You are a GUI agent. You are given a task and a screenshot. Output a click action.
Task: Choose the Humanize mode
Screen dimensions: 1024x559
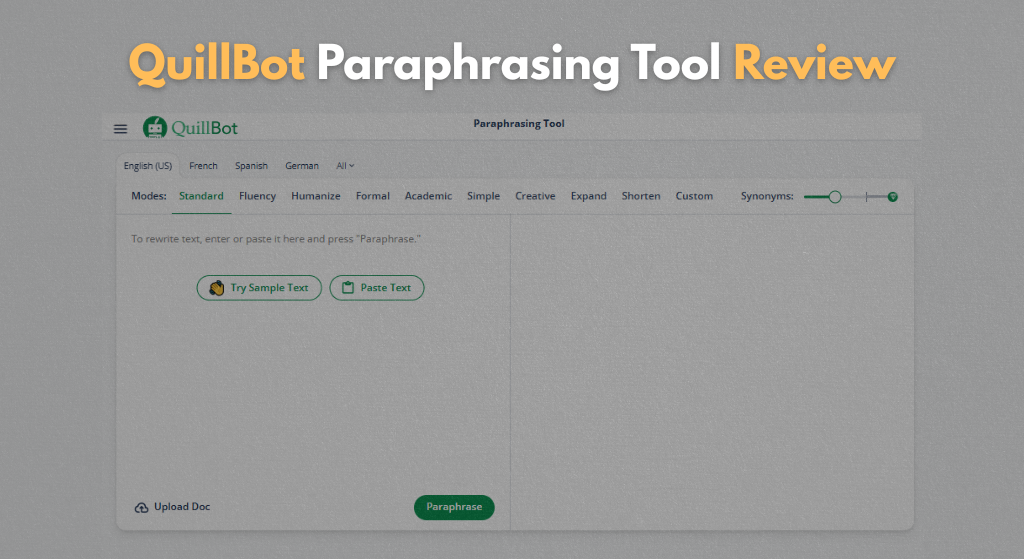(x=316, y=196)
